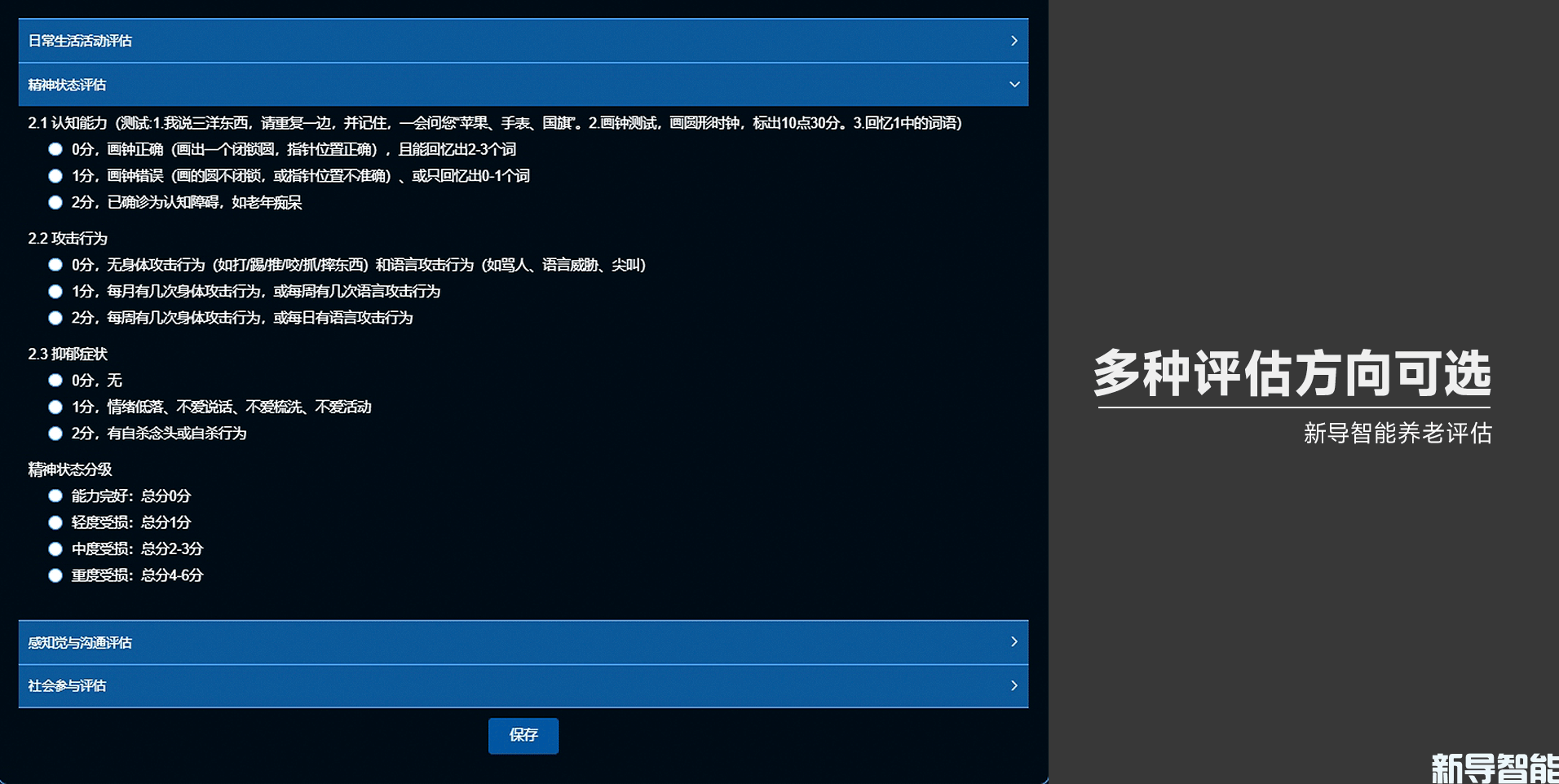Screen dimensions: 1559x784
Task: Click the 精神状态评估 header title
Action: pyautogui.click(x=67, y=85)
